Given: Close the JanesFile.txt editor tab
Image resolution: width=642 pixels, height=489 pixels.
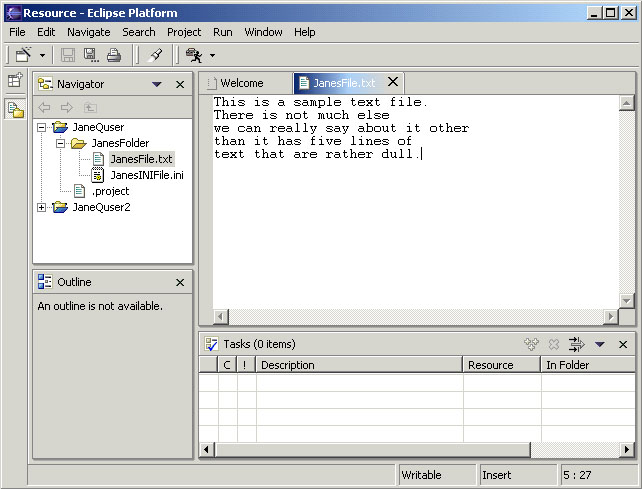Looking at the screenshot, I should click(x=393, y=82).
